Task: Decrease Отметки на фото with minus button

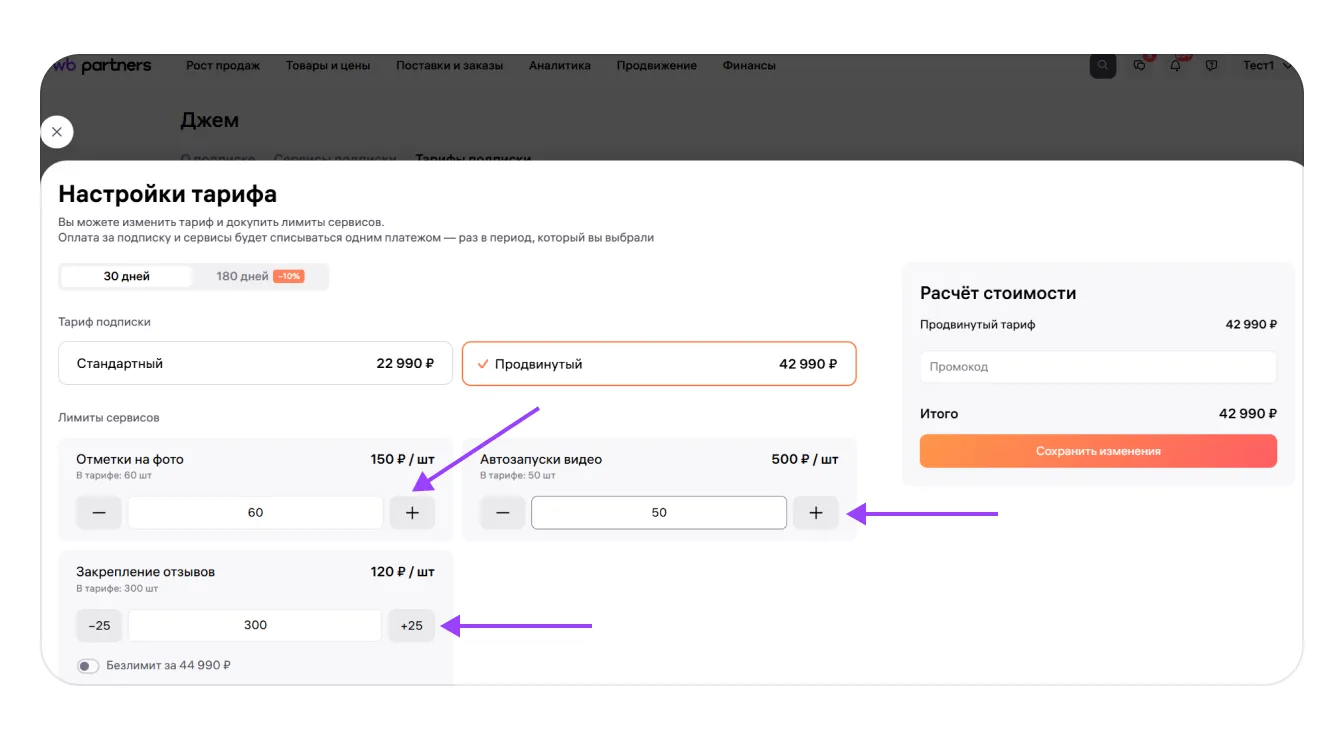Action: tap(99, 513)
